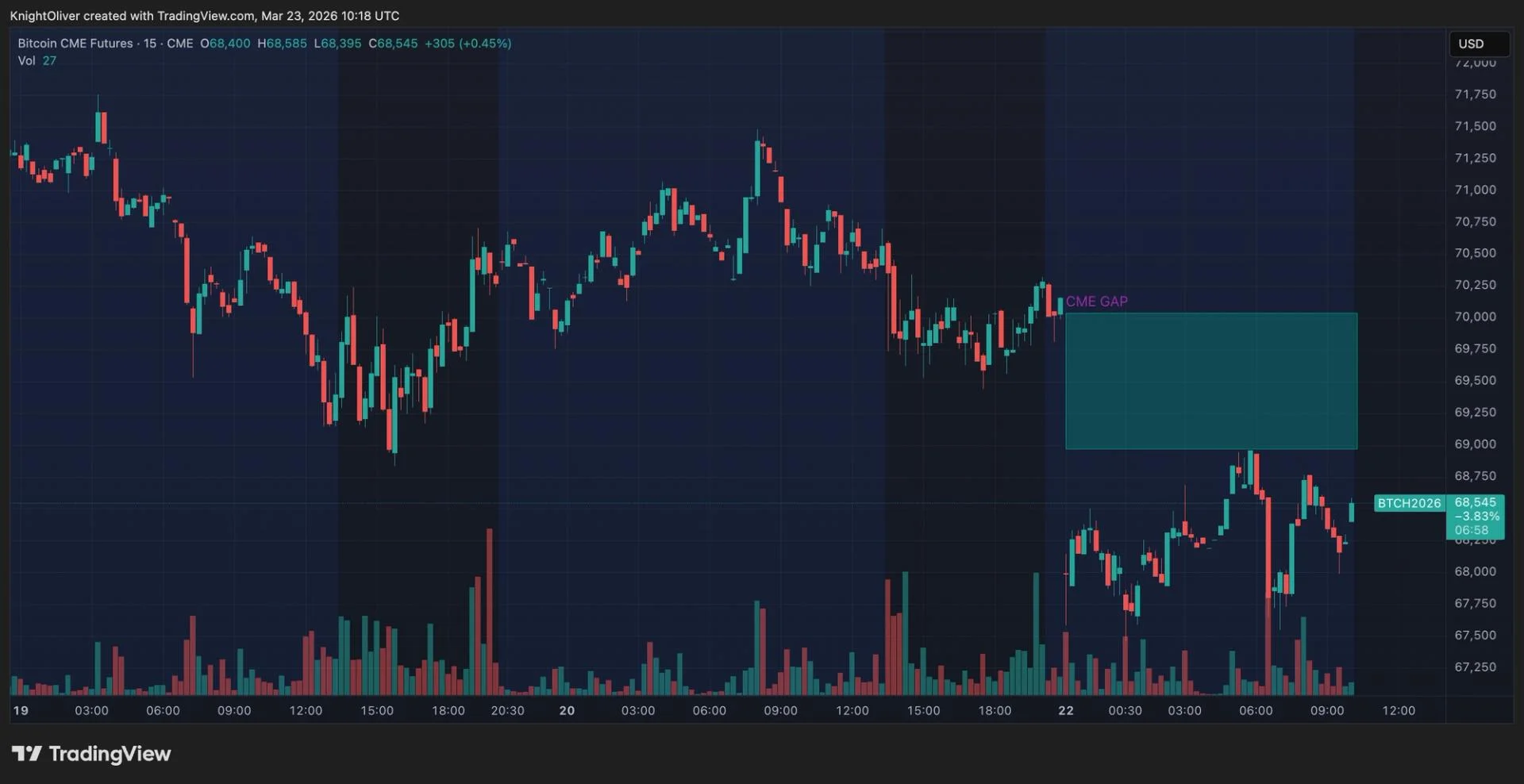The height and width of the screenshot is (784, 1524).
Task: Click the TradingView.com link in the header
Action: click(x=206, y=15)
